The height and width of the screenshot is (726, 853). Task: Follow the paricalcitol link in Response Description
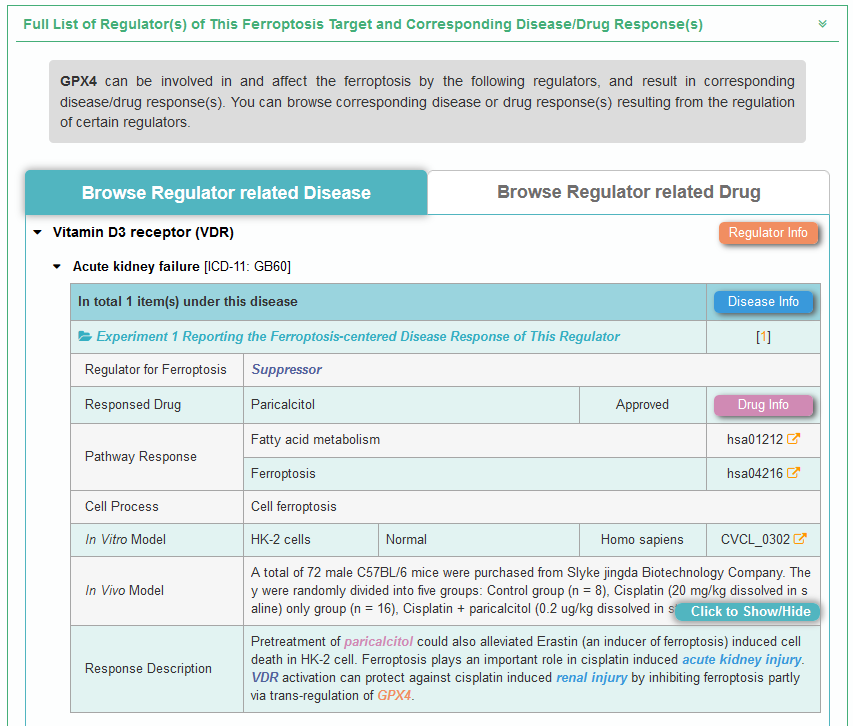378,641
